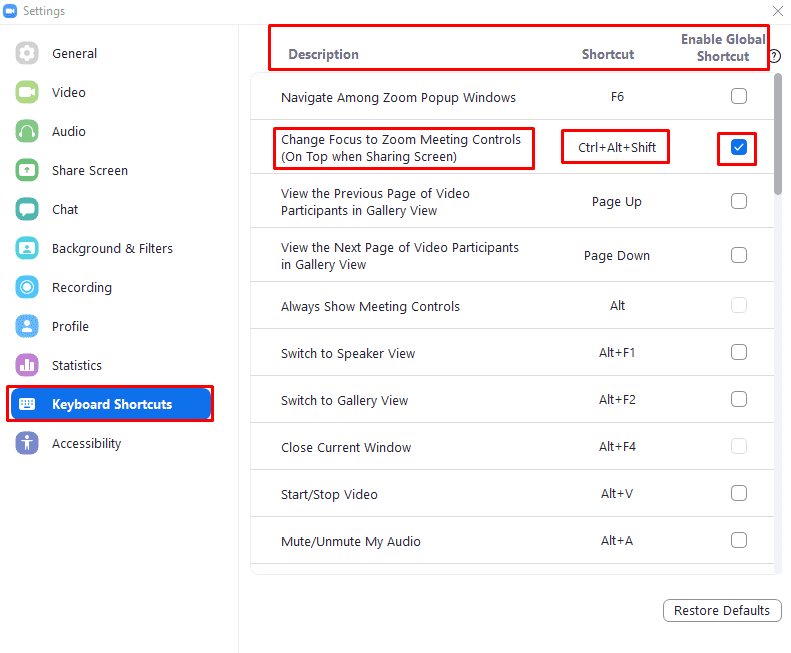Image resolution: width=791 pixels, height=653 pixels.
Task: Click 'Always Show Meeting Controls' description
Action: 370,306
